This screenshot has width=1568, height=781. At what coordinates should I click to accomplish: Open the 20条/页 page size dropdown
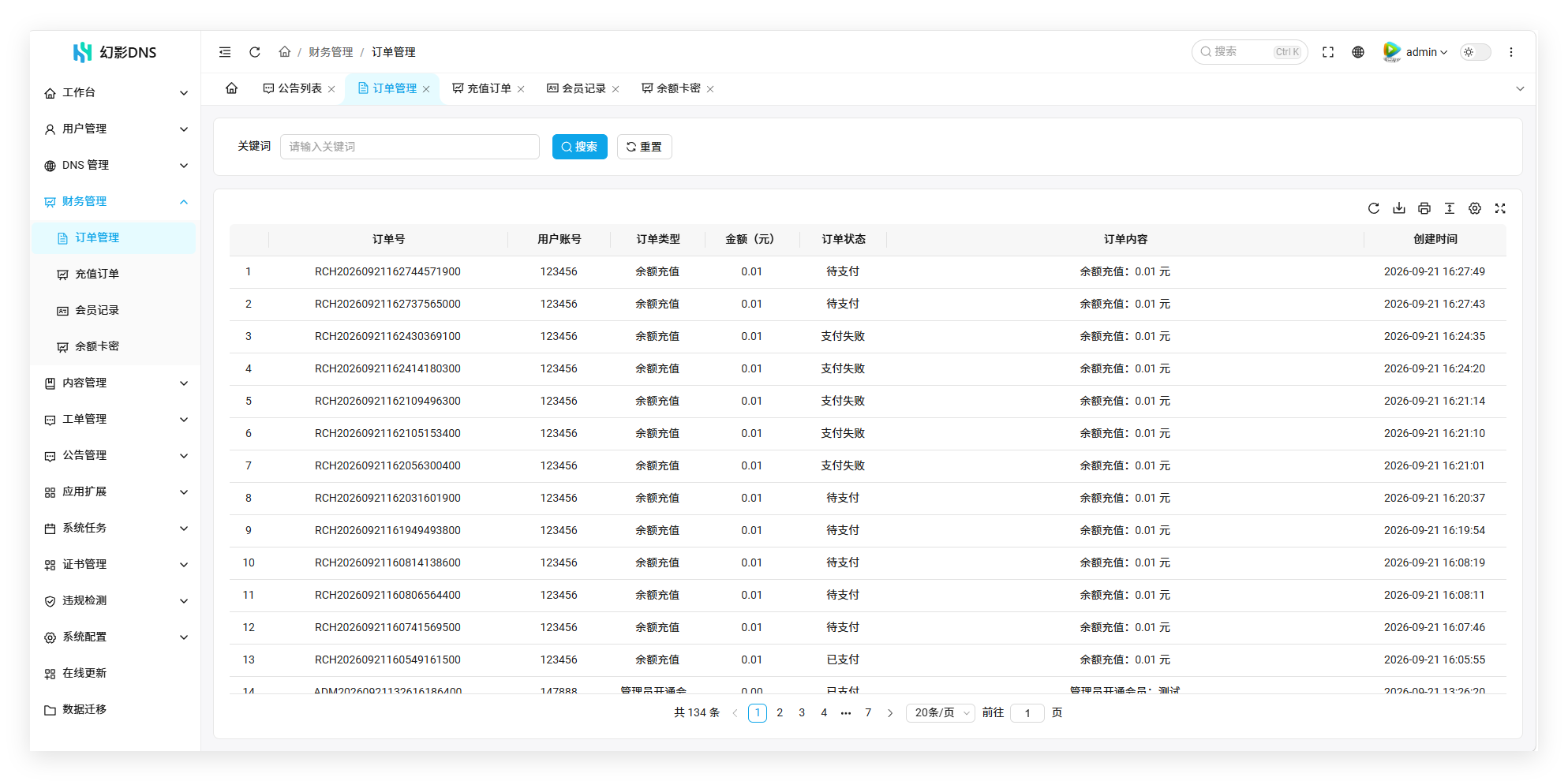click(x=941, y=713)
